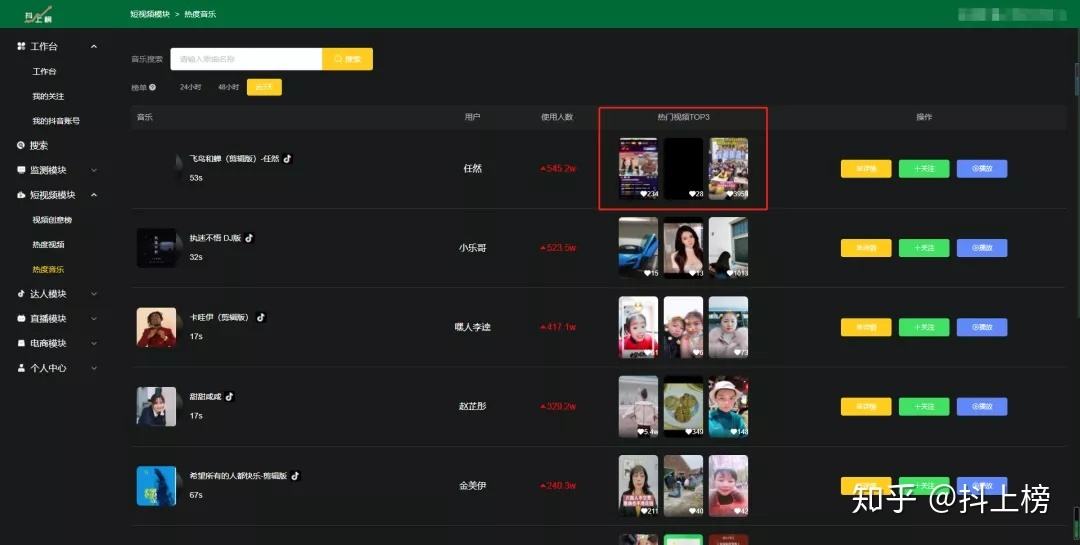Open first top video thumbnail in 任然 row
The width and height of the screenshot is (1080, 545).
tap(638, 168)
